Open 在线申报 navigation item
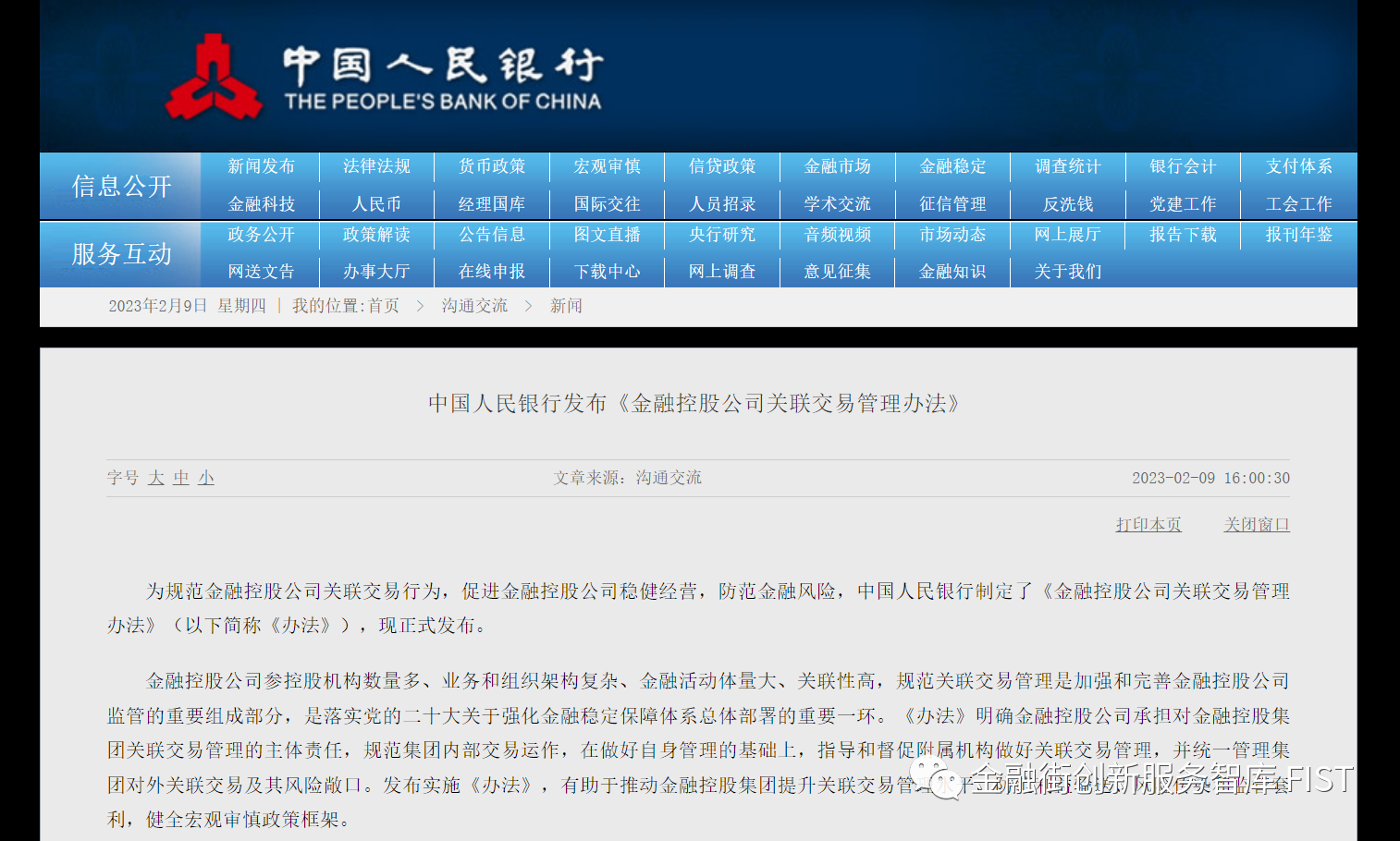The image size is (1400, 841). [x=492, y=272]
